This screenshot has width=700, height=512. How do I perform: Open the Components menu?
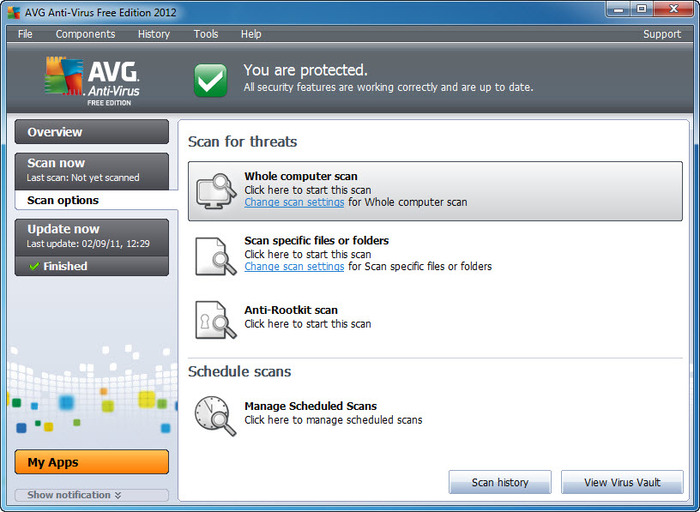coord(85,34)
